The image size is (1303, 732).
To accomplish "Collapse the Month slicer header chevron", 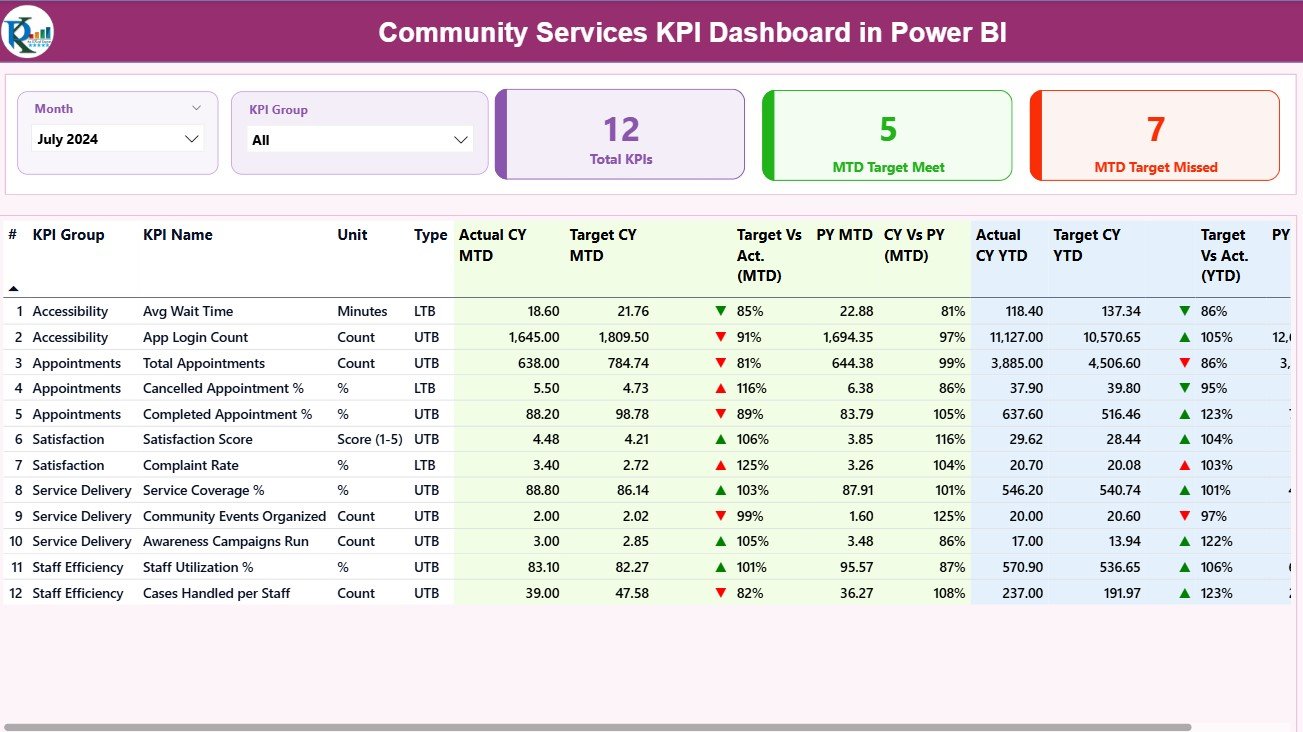I will tap(196, 108).
